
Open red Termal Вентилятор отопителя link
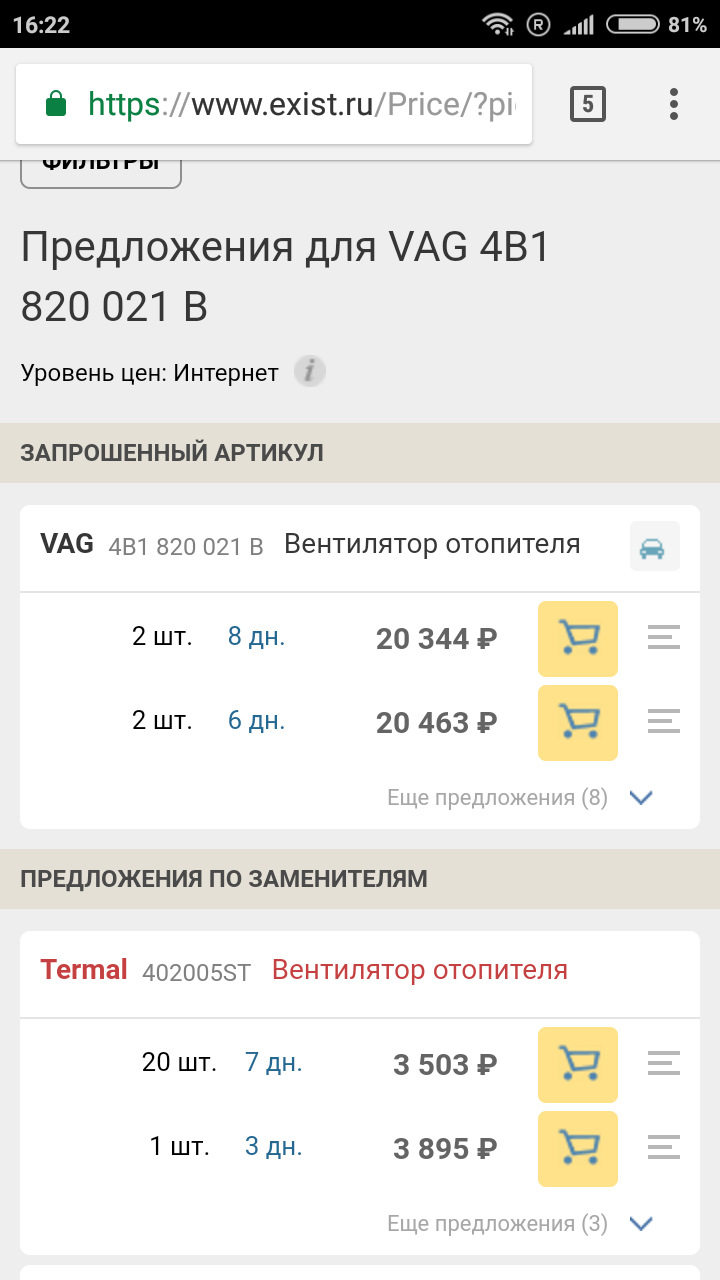point(420,970)
